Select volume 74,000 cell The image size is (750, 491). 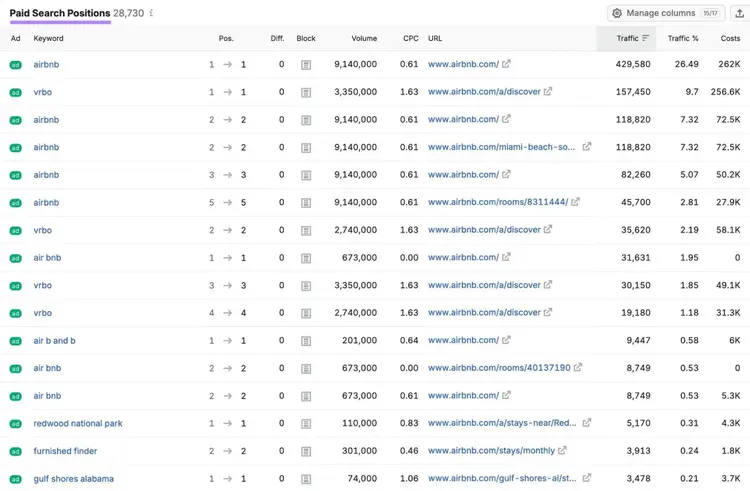pyautogui.click(x=362, y=479)
